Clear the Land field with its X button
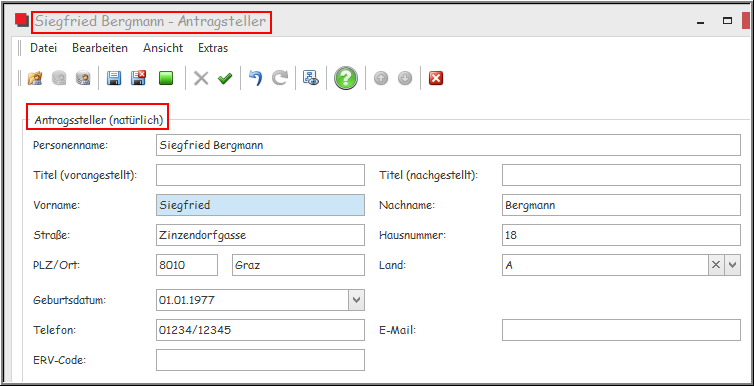This screenshot has width=754, height=386. point(716,265)
